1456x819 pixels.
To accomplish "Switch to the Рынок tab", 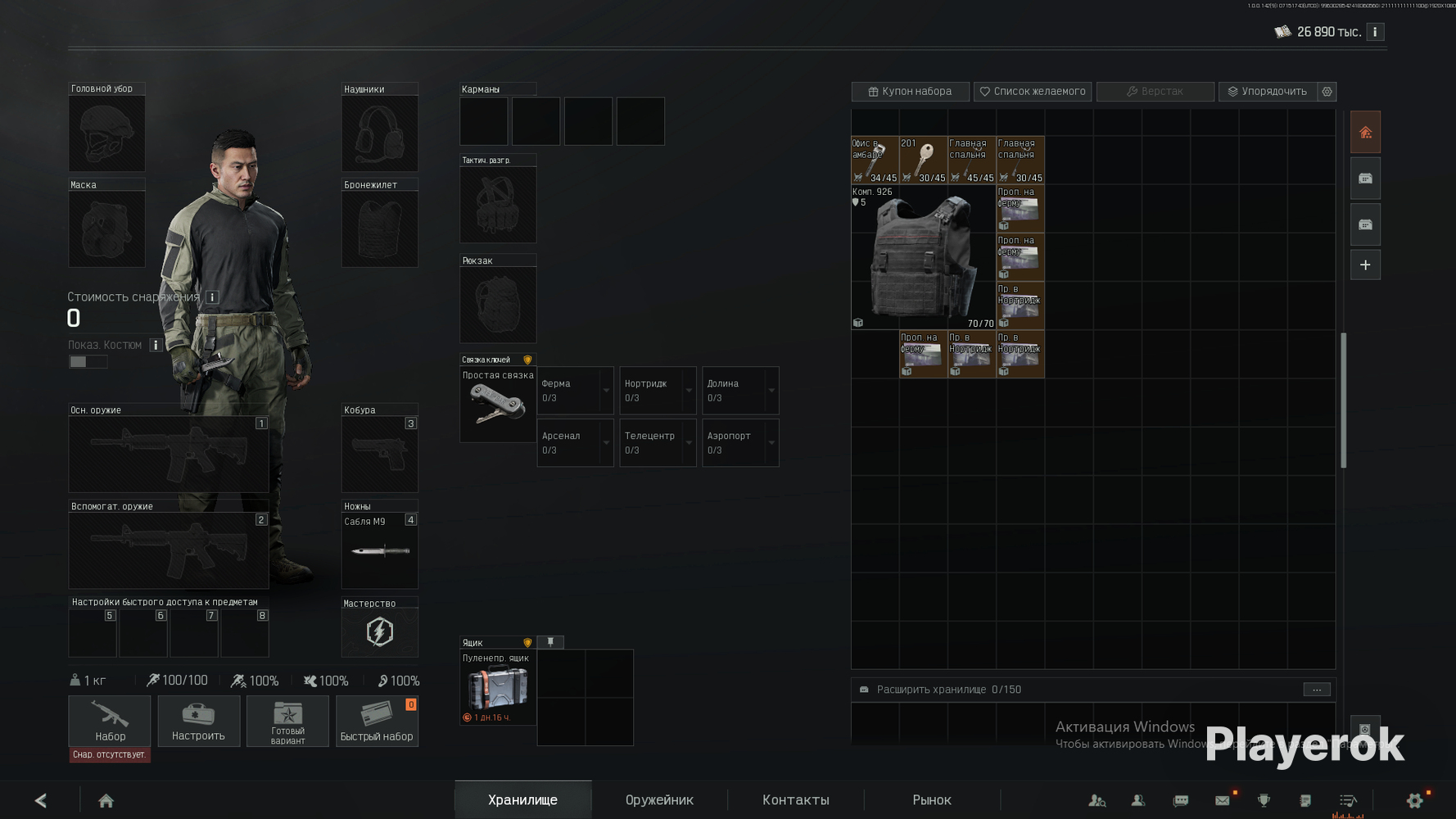I will (x=932, y=800).
